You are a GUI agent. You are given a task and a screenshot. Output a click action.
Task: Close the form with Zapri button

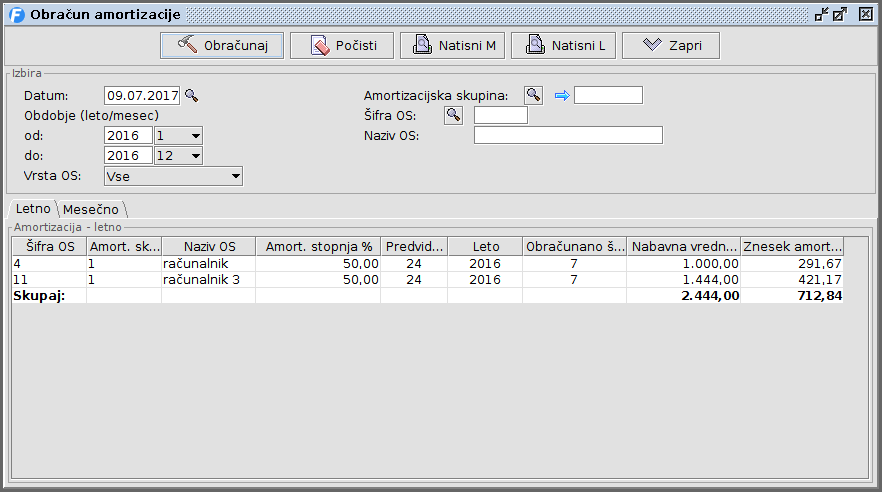pyautogui.click(x=670, y=46)
